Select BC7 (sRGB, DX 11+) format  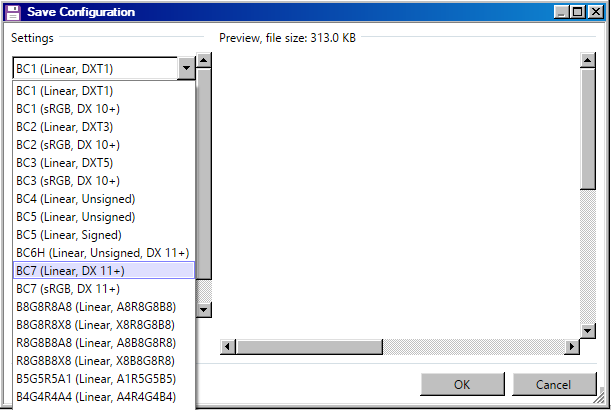pos(104,289)
